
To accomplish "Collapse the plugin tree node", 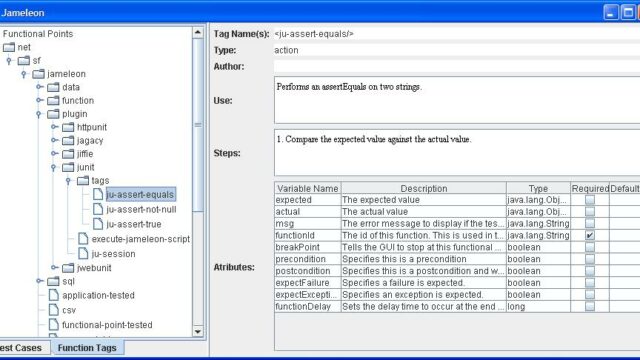I will 39,114.
